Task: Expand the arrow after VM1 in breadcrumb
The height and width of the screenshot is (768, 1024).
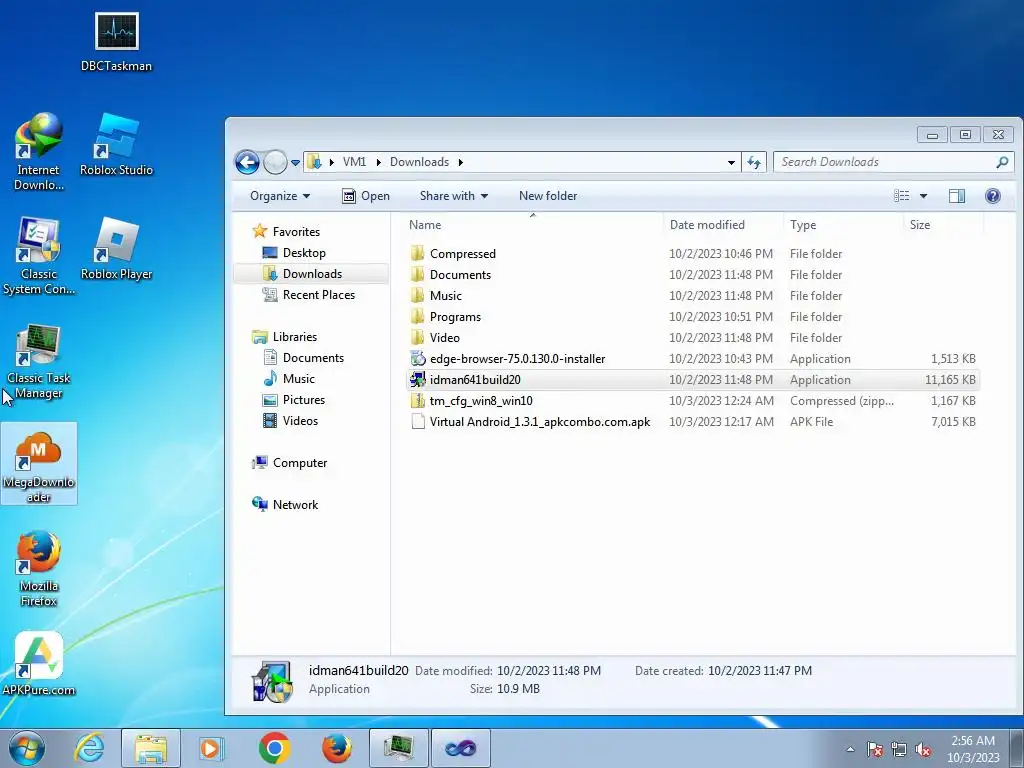Action: coord(378,162)
